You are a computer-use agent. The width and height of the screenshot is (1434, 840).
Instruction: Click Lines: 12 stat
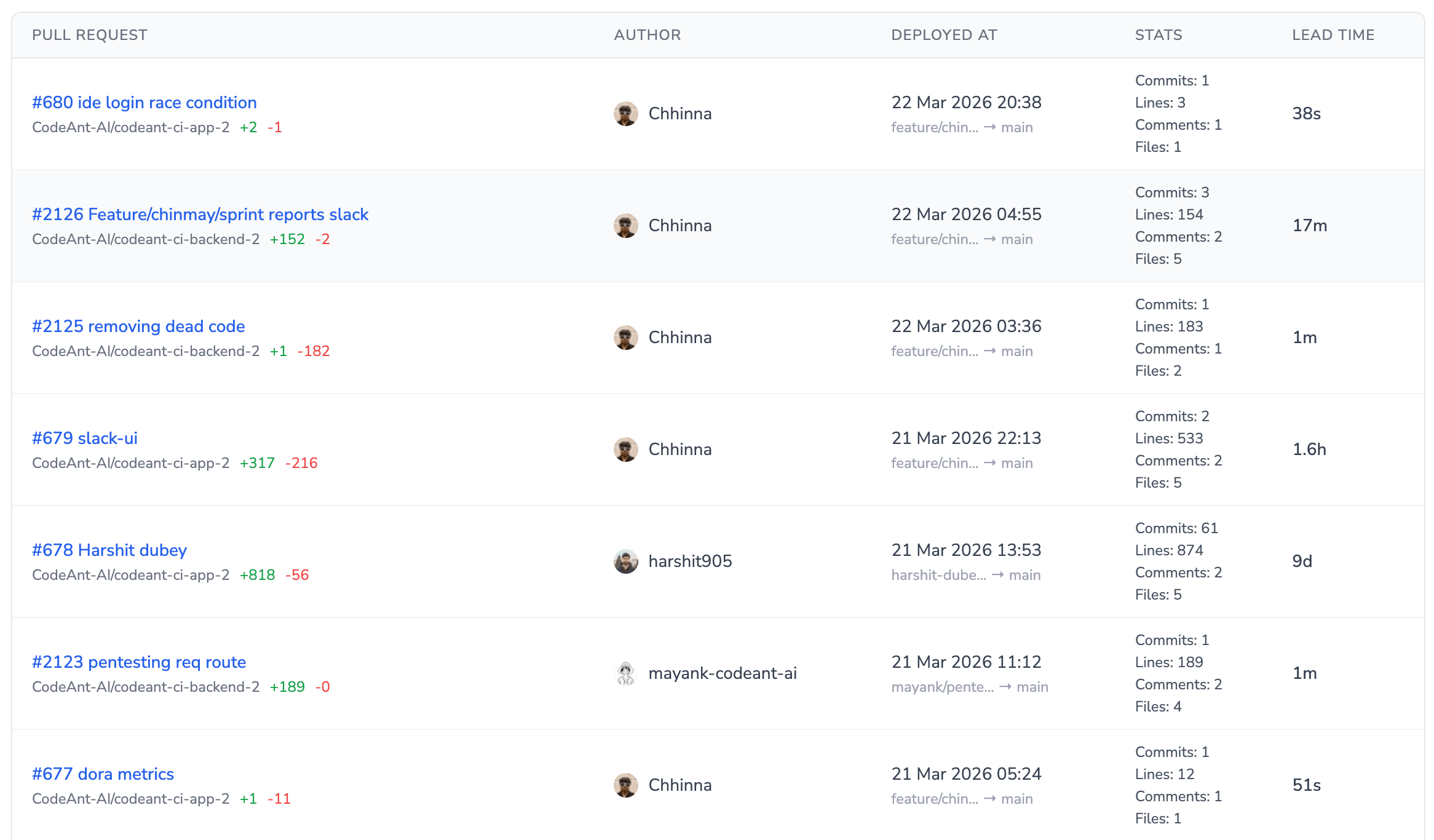[x=1165, y=774]
